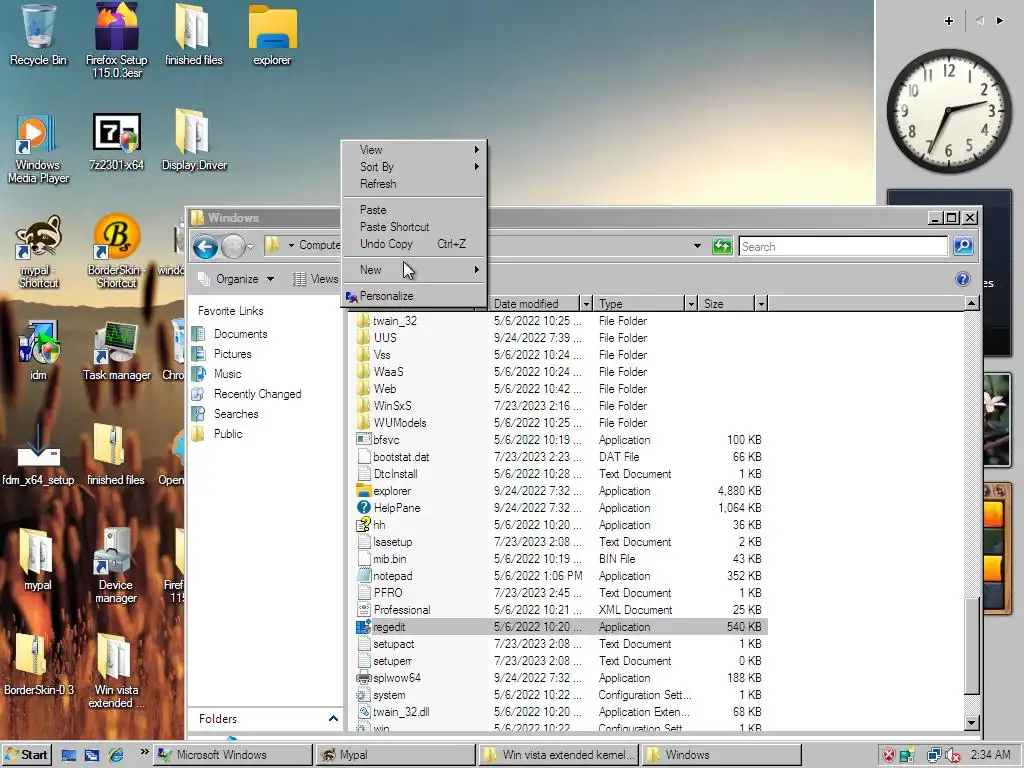Click the red security alert tray icon
1024x768 pixels.
pos(888,755)
